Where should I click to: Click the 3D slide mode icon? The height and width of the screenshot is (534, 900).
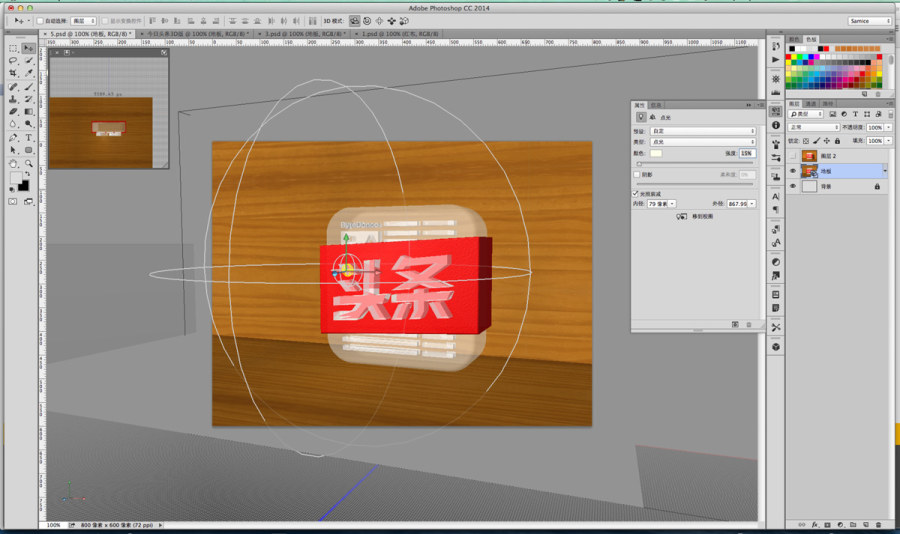(391, 21)
